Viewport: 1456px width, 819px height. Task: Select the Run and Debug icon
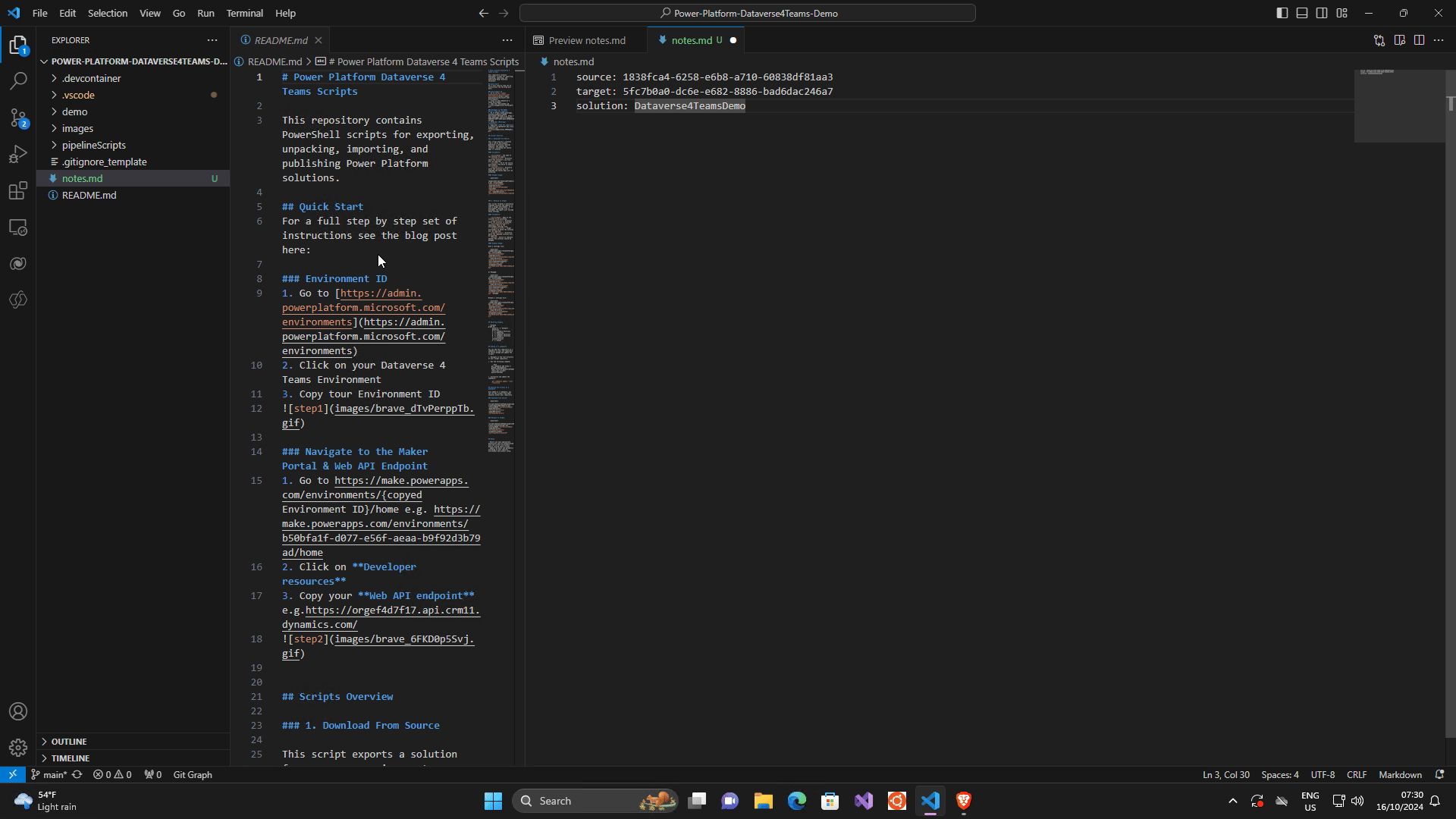point(18,154)
